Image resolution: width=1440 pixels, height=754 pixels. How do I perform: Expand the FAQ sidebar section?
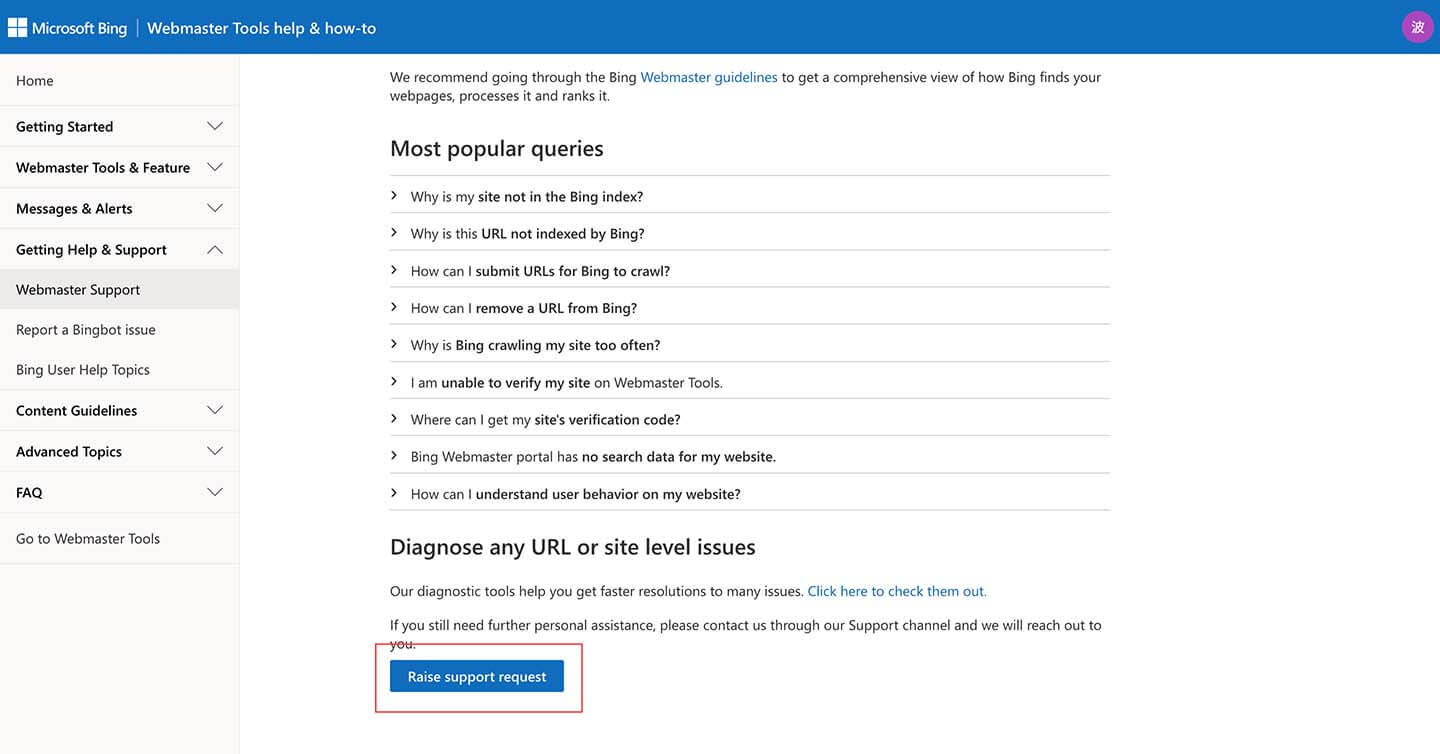pos(120,493)
